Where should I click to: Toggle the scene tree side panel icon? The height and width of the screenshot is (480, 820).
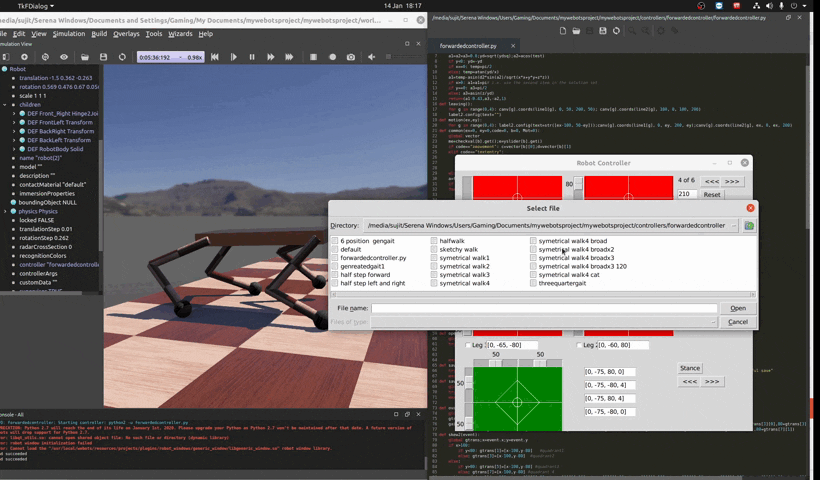tap(6, 57)
